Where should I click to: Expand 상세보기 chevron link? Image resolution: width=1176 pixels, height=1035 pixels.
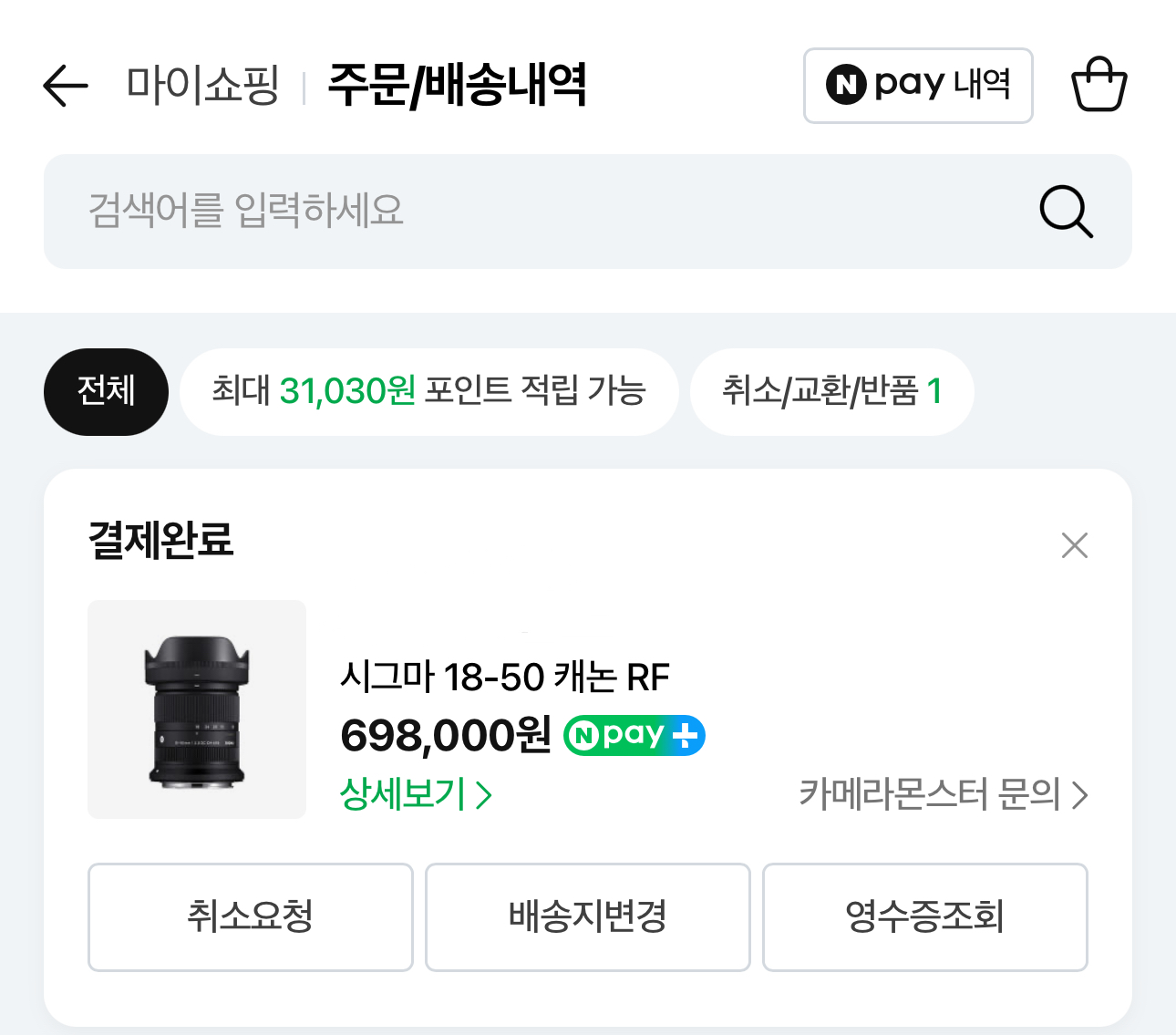[416, 794]
